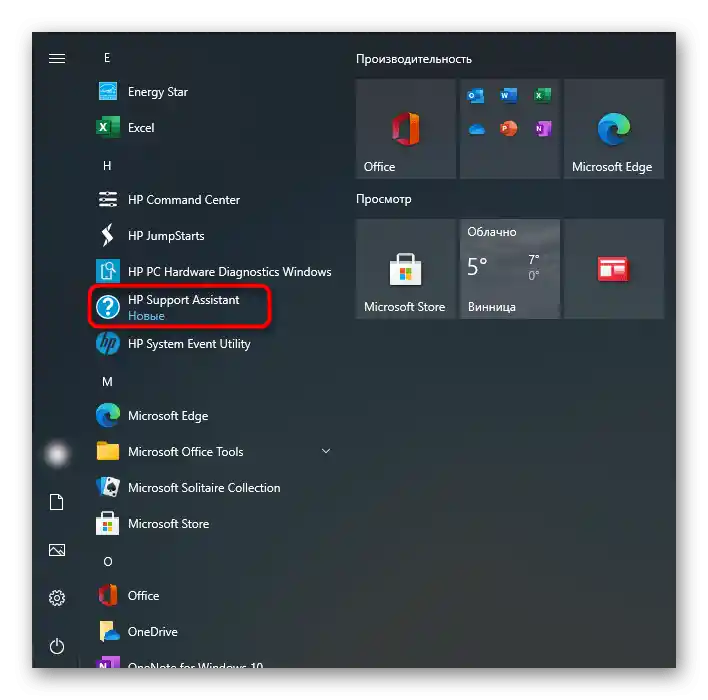Open Office icon in app list
Screen dimensions: 708x700
(x=108, y=595)
